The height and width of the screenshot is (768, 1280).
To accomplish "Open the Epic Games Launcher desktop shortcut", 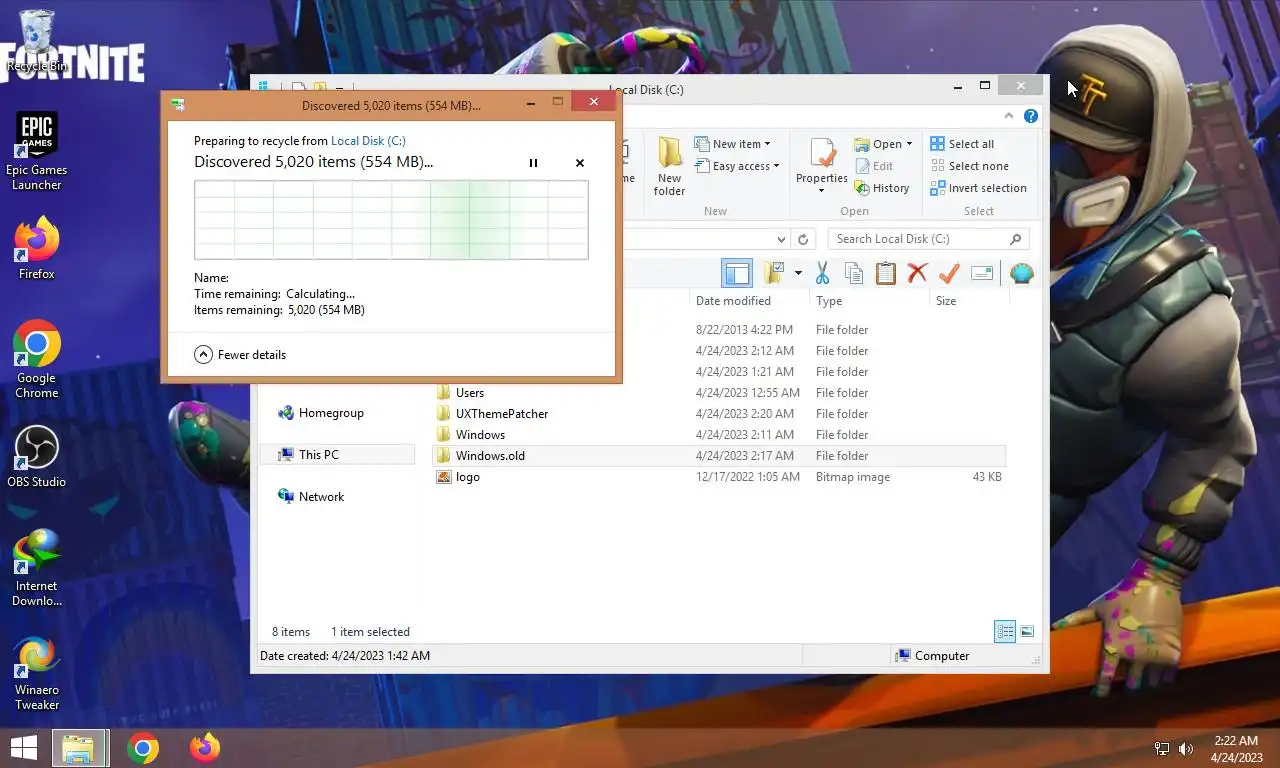I will [37, 151].
